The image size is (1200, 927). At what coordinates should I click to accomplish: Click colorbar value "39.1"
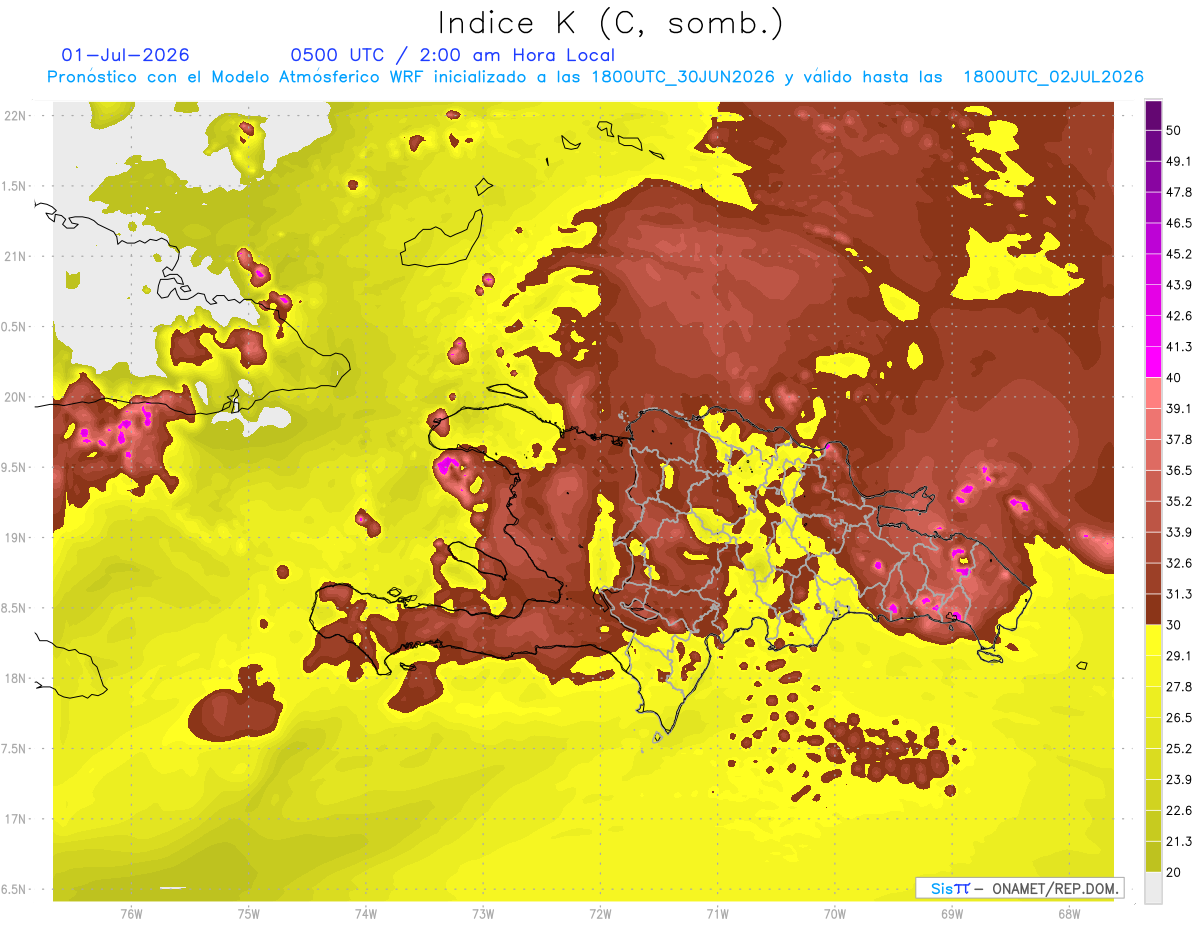point(1179,408)
